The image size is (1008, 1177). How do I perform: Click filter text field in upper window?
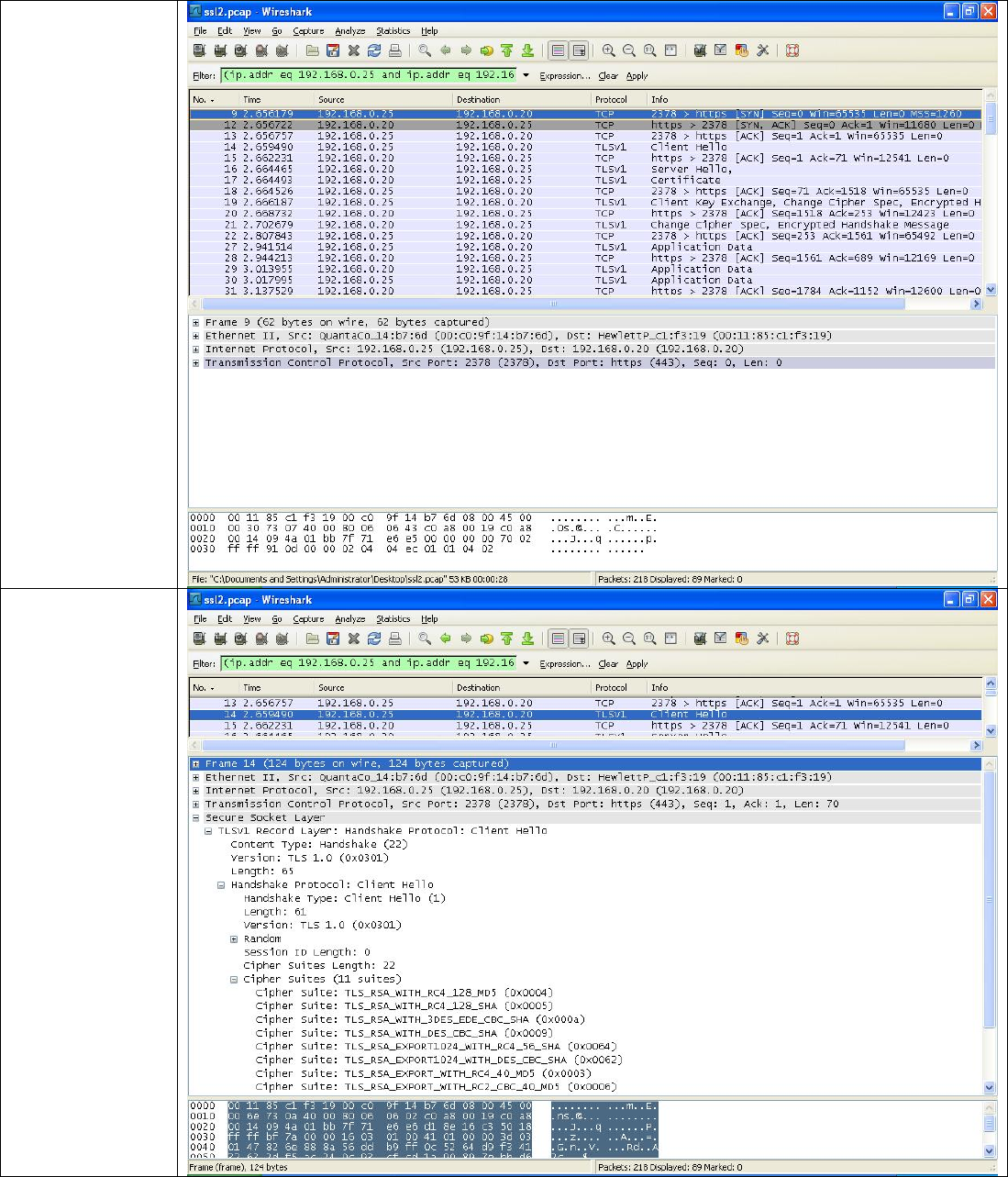pos(370,75)
